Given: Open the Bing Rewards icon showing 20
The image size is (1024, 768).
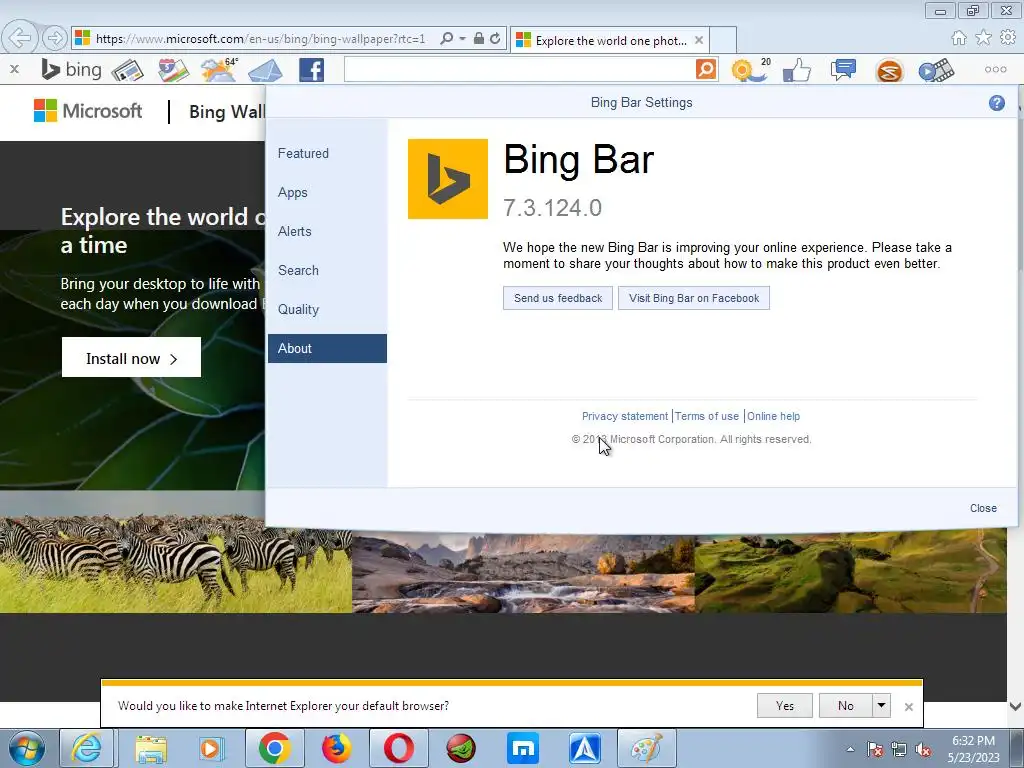Looking at the screenshot, I should pos(750,69).
